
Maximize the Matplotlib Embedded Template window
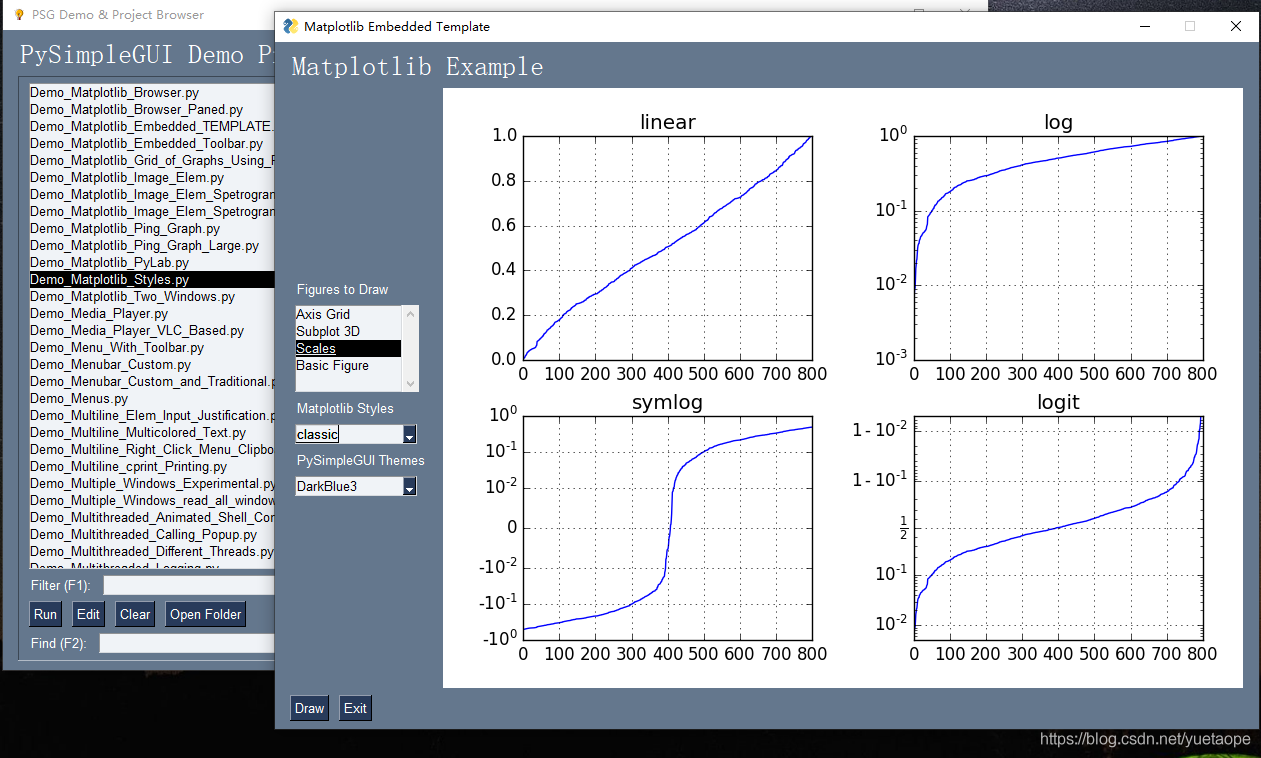pyautogui.click(x=1190, y=26)
